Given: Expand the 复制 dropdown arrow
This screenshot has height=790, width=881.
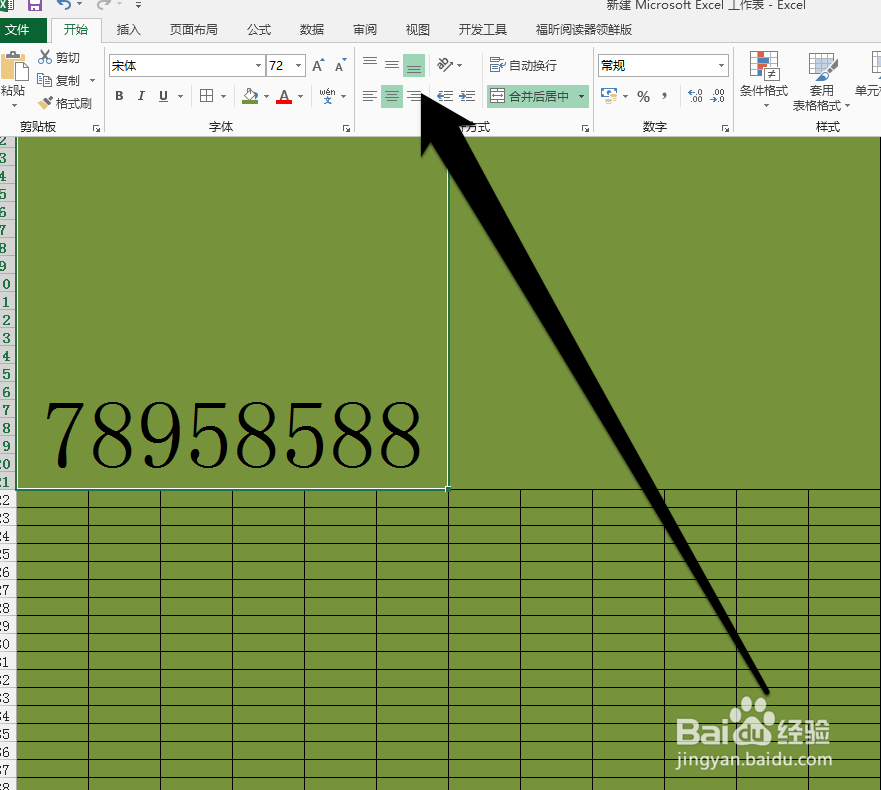Looking at the screenshot, I should tap(92, 80).
